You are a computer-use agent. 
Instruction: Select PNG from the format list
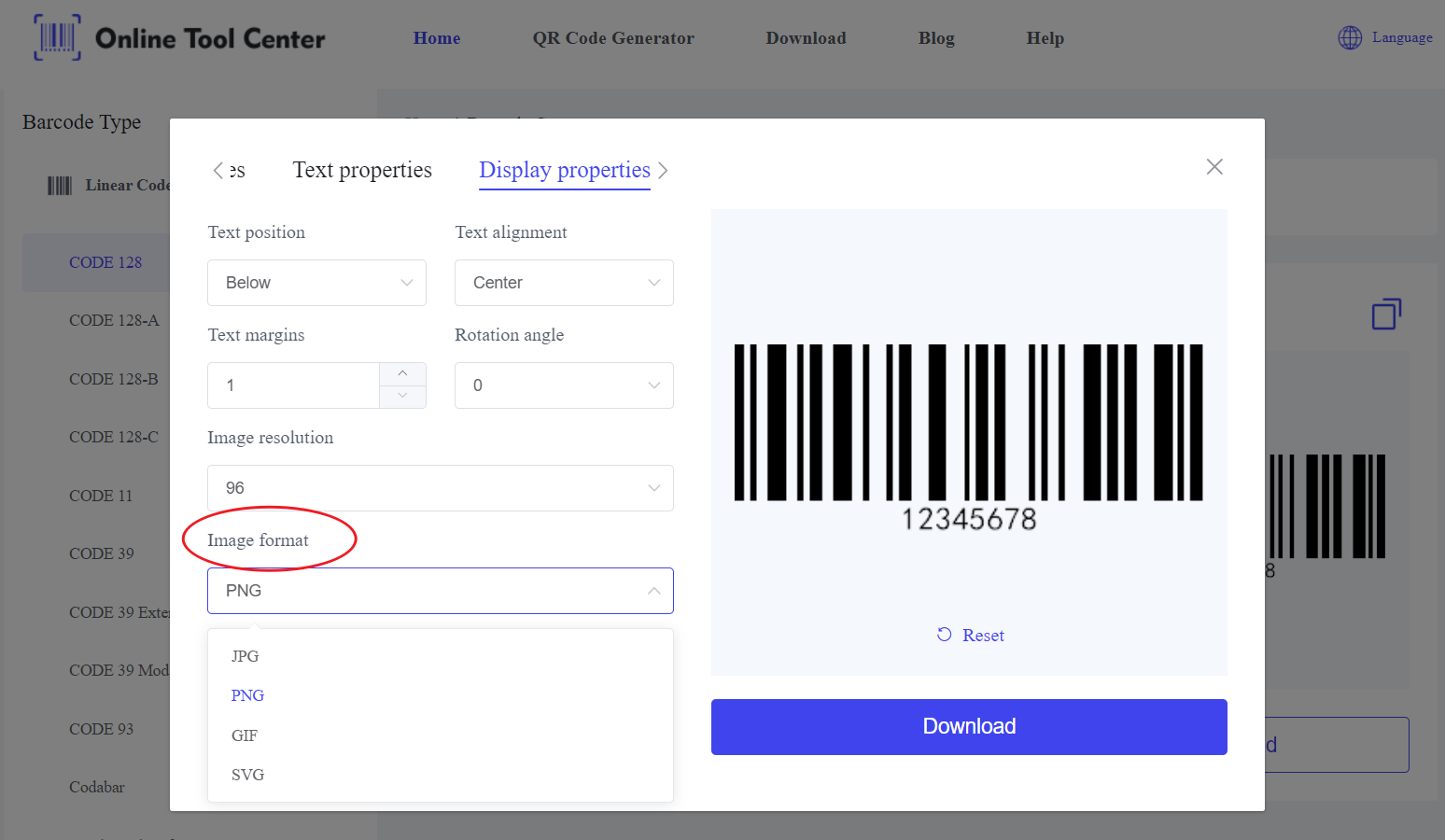coord(441,695)
